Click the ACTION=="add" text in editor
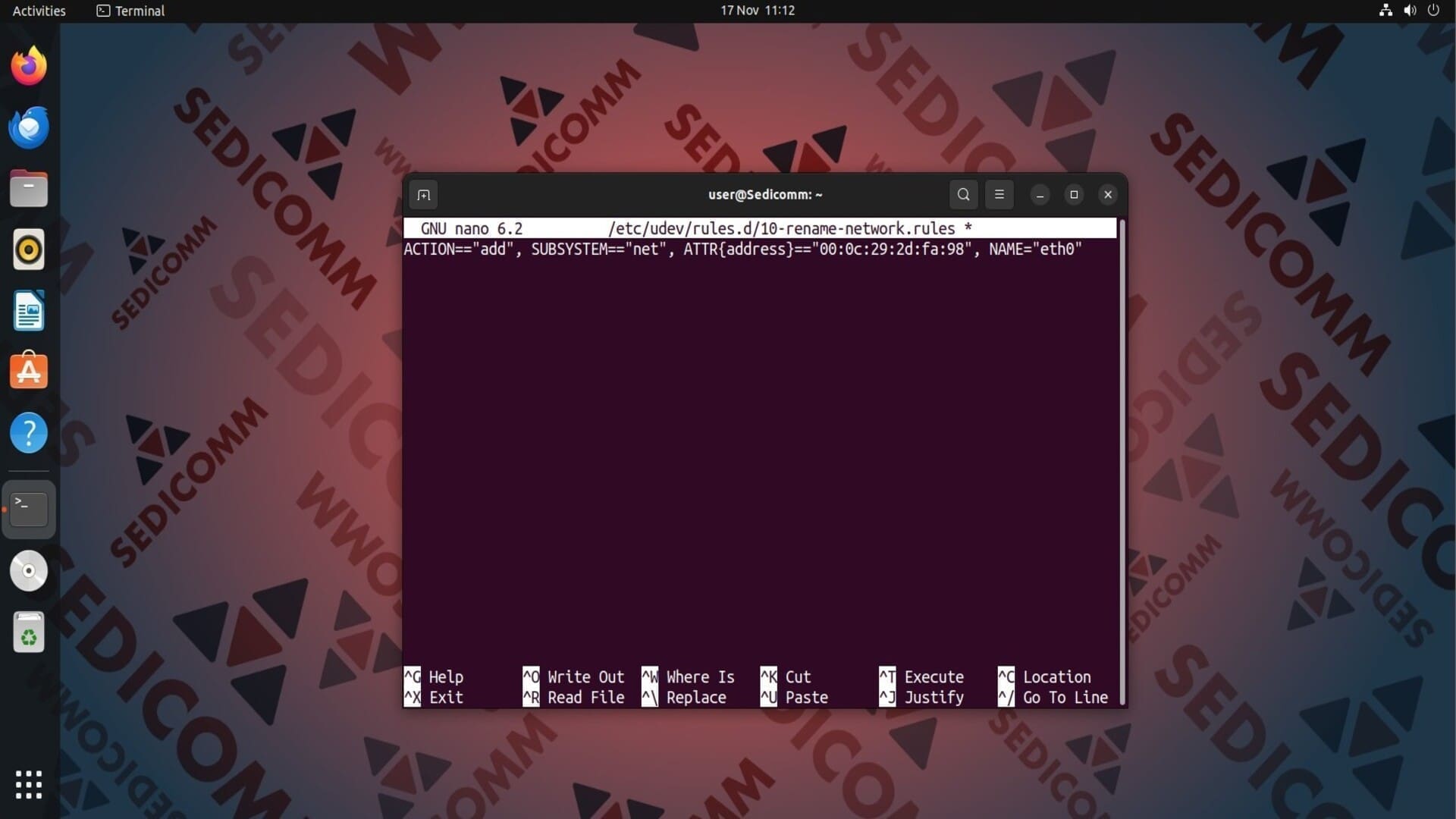This screenshot has height=819, width=1456. 458,249
